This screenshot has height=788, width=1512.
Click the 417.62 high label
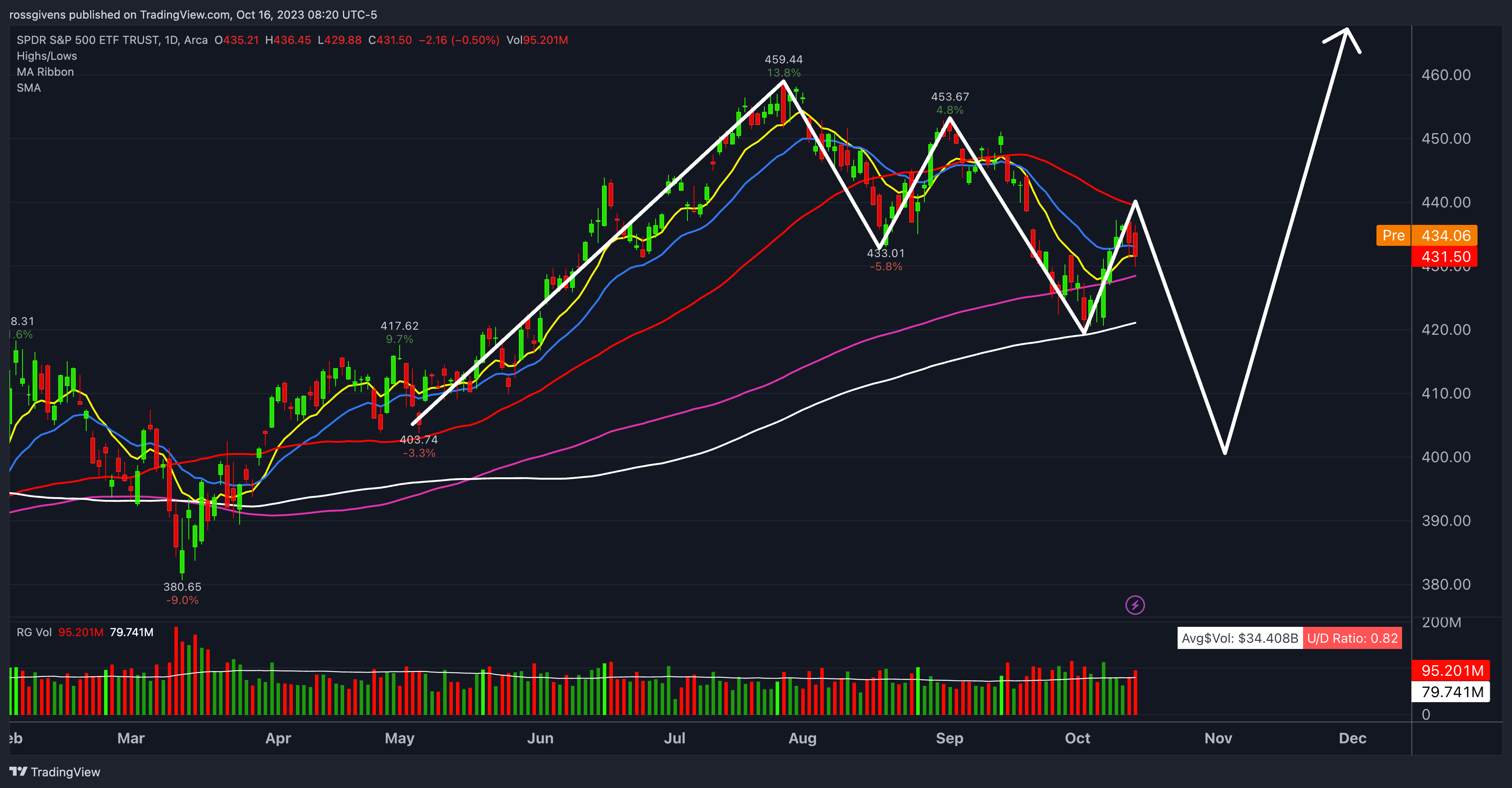pos(400,325)
